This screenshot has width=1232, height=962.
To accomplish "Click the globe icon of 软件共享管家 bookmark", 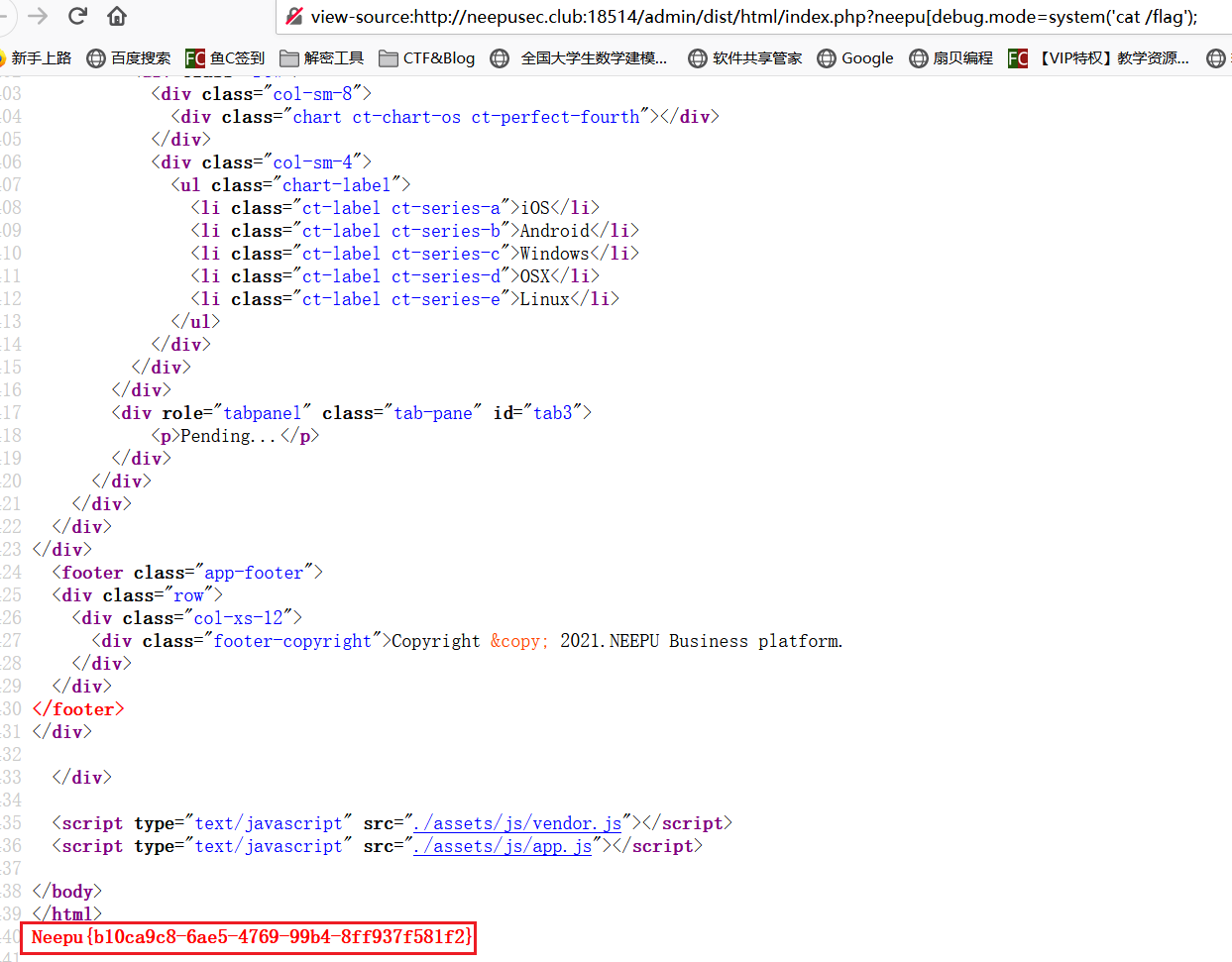I will (x=698, y=58).
